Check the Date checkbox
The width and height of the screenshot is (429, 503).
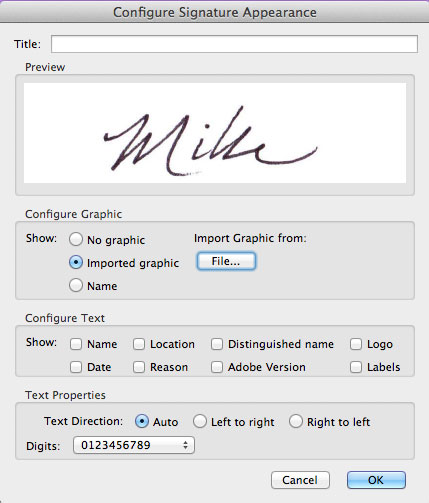[x=76, y=367]
